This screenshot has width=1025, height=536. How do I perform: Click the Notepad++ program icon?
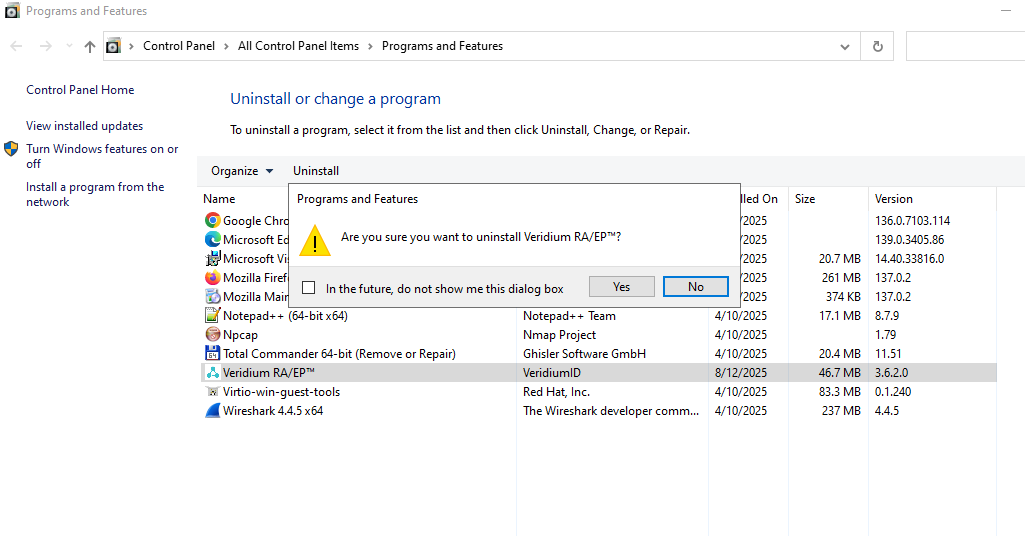point(212,316)
